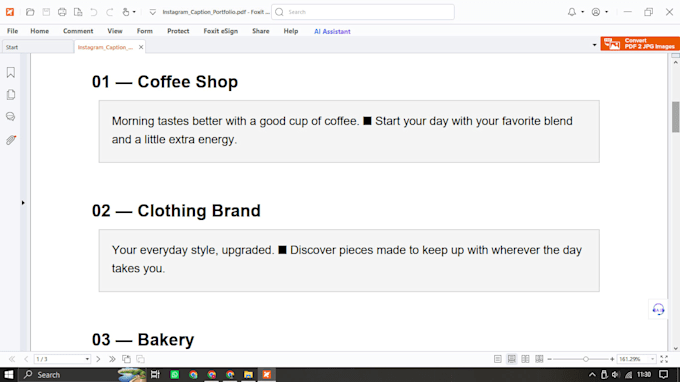Click the Print icon in quick toolbar
Screen dimensions: 680x382
point(62,12)
